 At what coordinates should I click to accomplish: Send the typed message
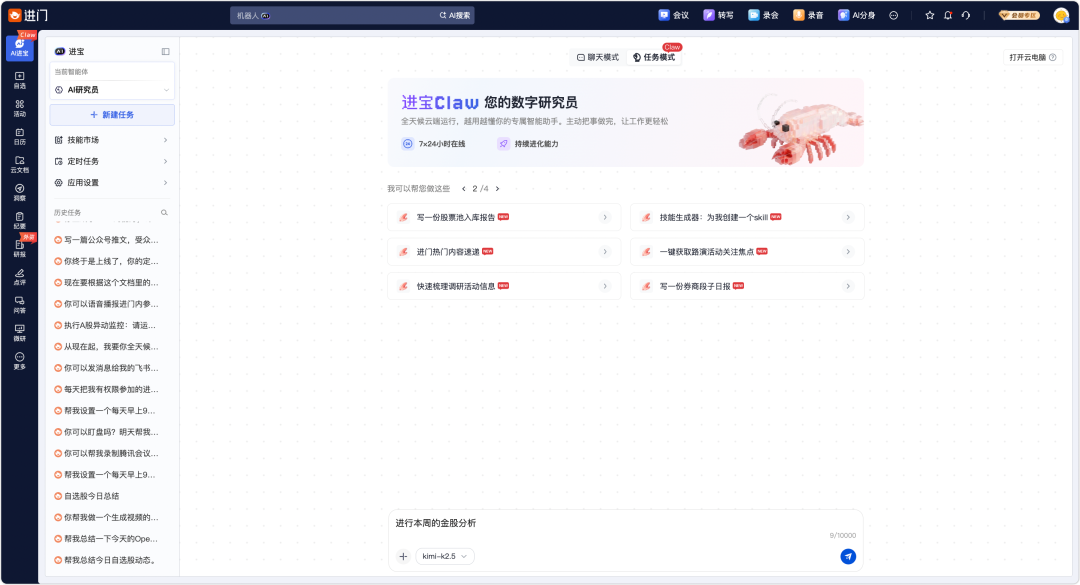848,556
